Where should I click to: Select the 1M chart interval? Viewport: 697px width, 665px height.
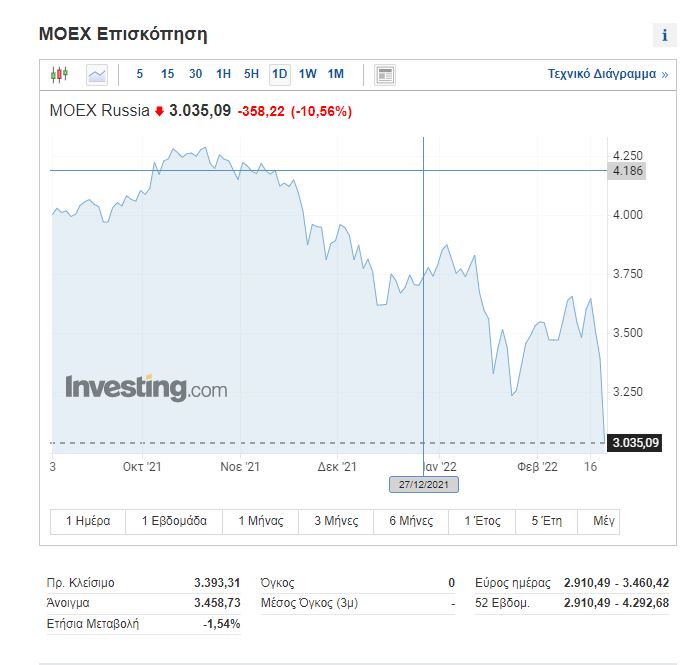335,74
